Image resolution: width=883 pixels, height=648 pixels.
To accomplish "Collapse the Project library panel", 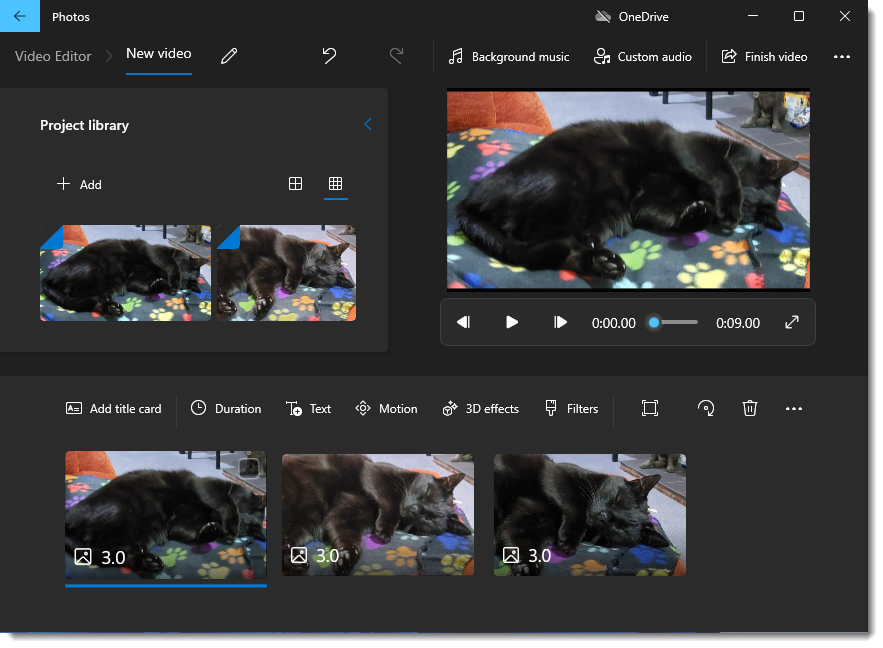I will (x=367, y=124).
